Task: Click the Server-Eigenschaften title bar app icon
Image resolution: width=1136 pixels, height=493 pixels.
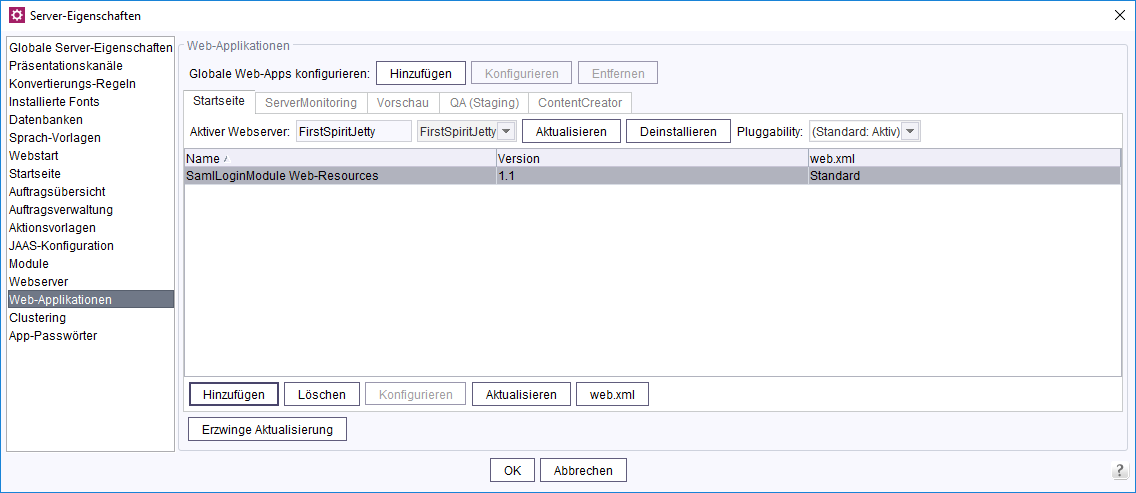Action: tap(15, 15)
